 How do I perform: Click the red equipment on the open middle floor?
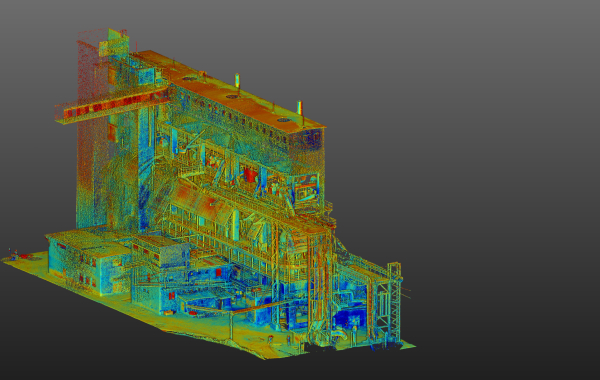click(x=251, y=175)
